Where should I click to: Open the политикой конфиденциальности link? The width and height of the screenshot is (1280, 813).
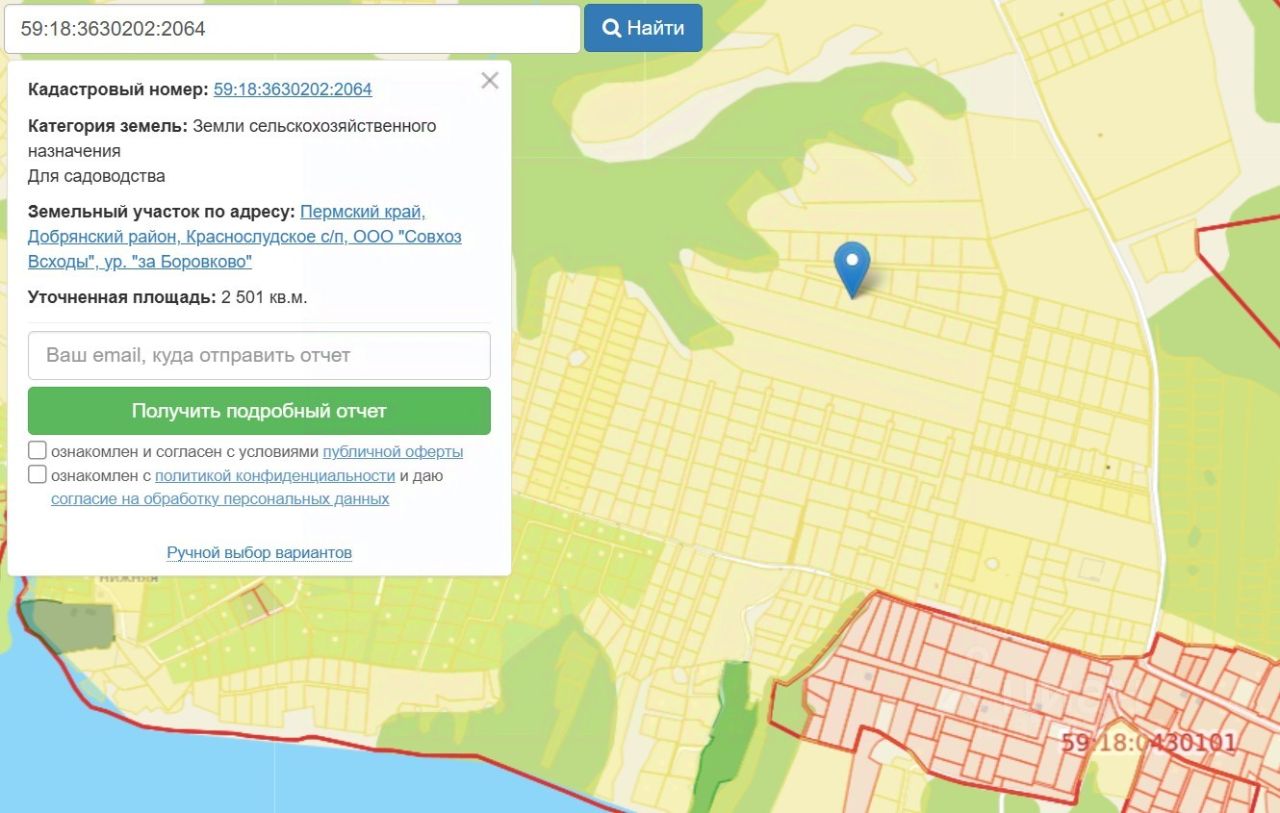click(x=275, y=475)
